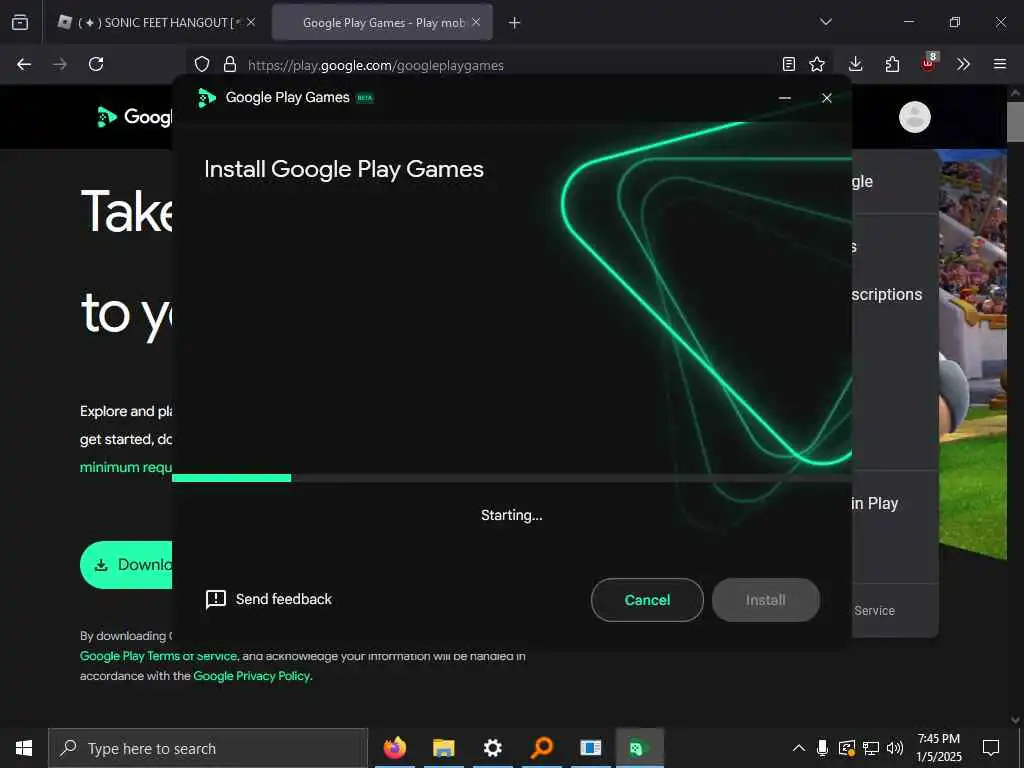Screen dimensions: 1024x768
Task: Open the Google account avatar
Action: tap(914, 118)
